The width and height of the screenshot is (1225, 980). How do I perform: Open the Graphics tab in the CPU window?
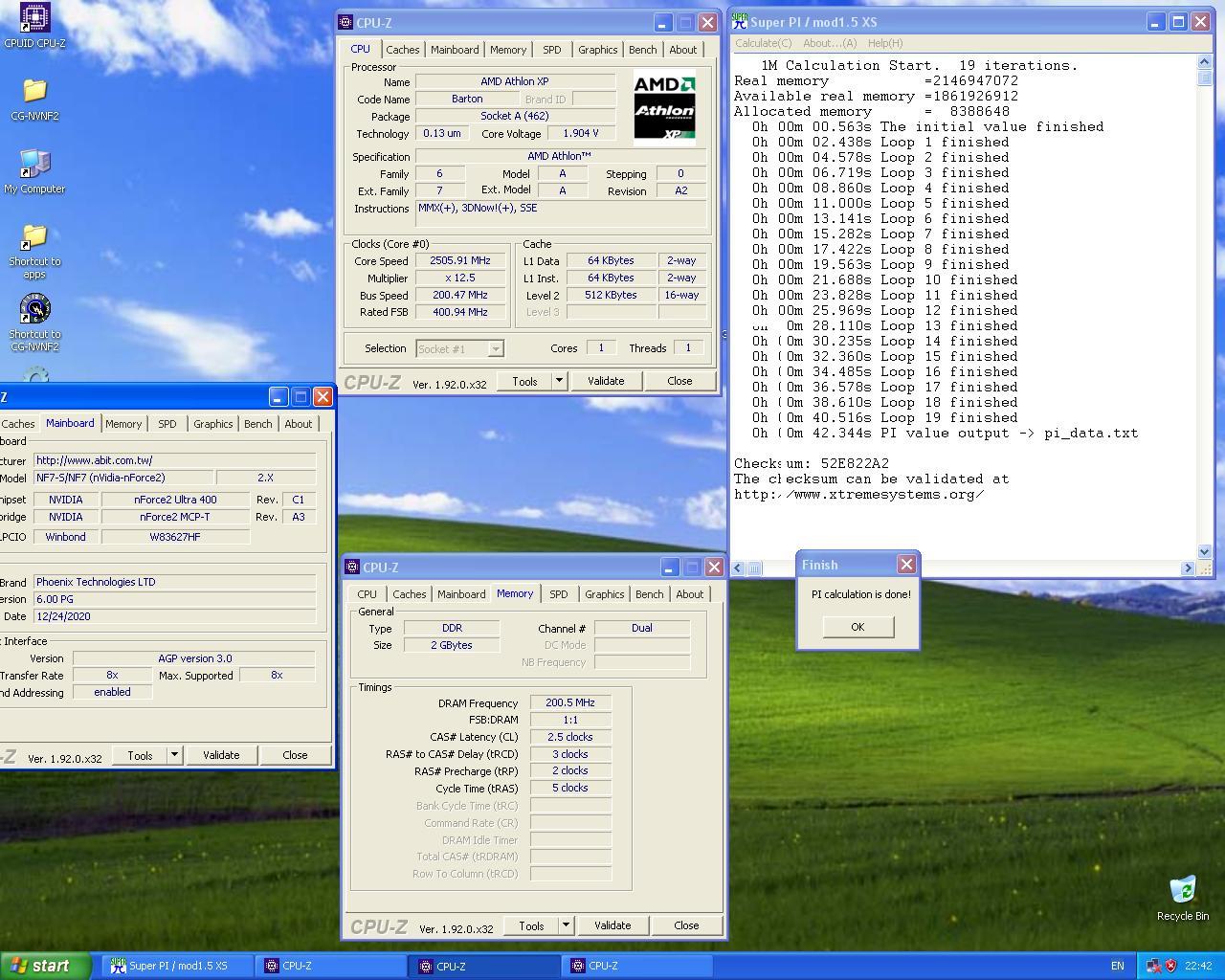pos(598,50)
